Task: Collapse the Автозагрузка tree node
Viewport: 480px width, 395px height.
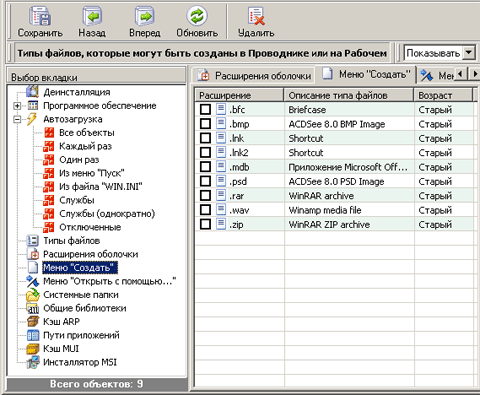Action: click(x=17, y=119)
